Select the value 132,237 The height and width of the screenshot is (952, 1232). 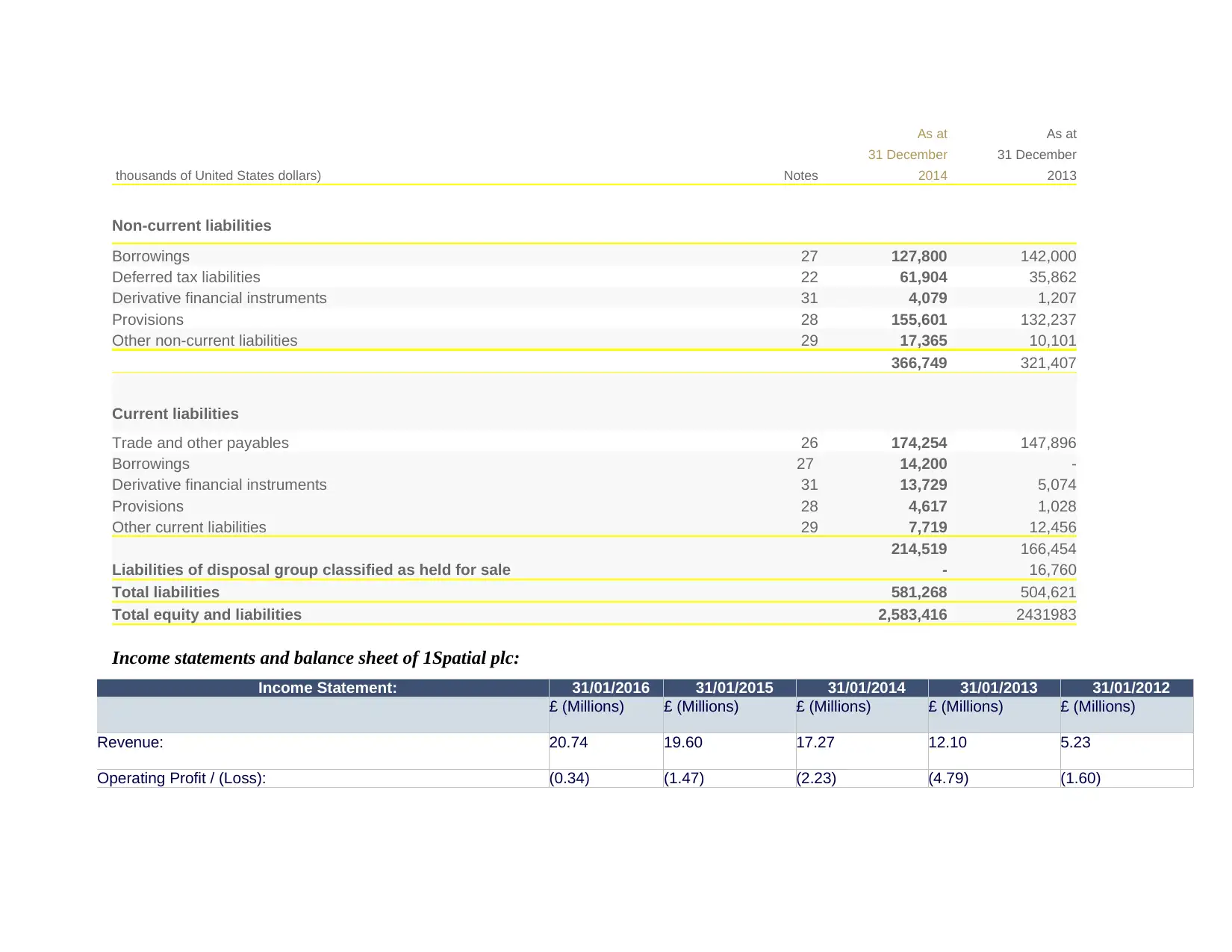click(x=1048, y=320)
